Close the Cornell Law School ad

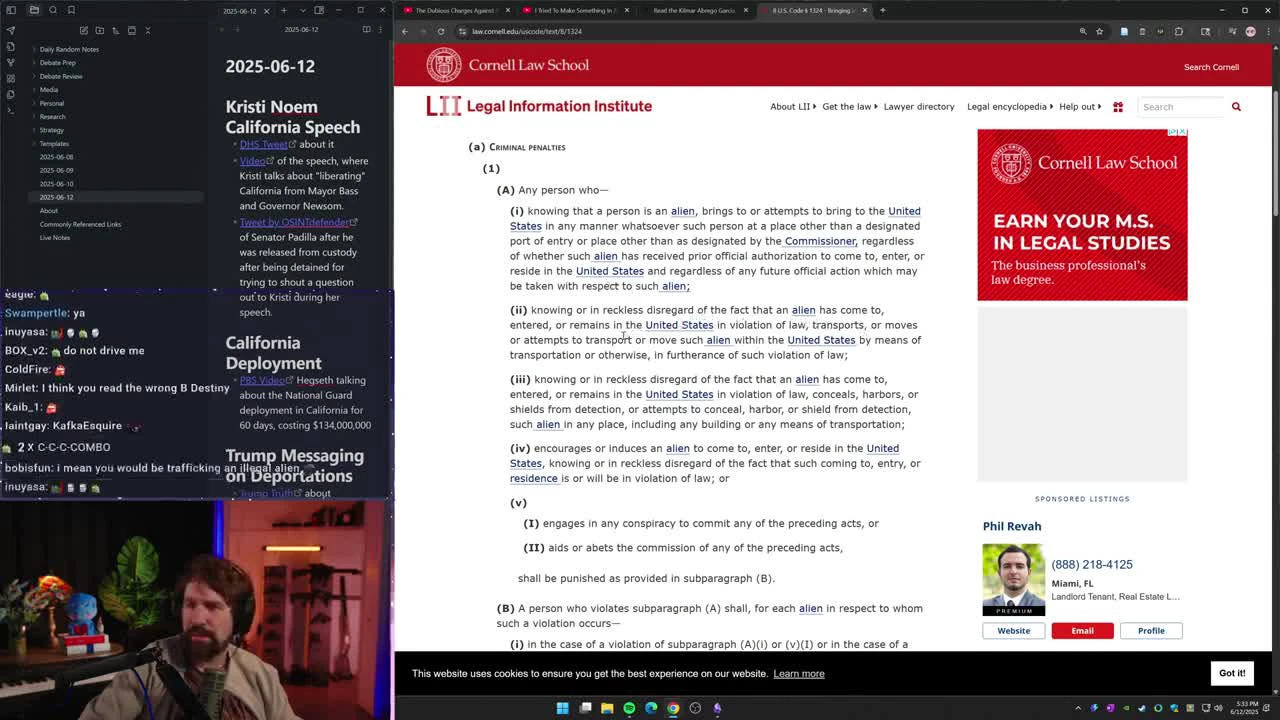[1181, 132]
